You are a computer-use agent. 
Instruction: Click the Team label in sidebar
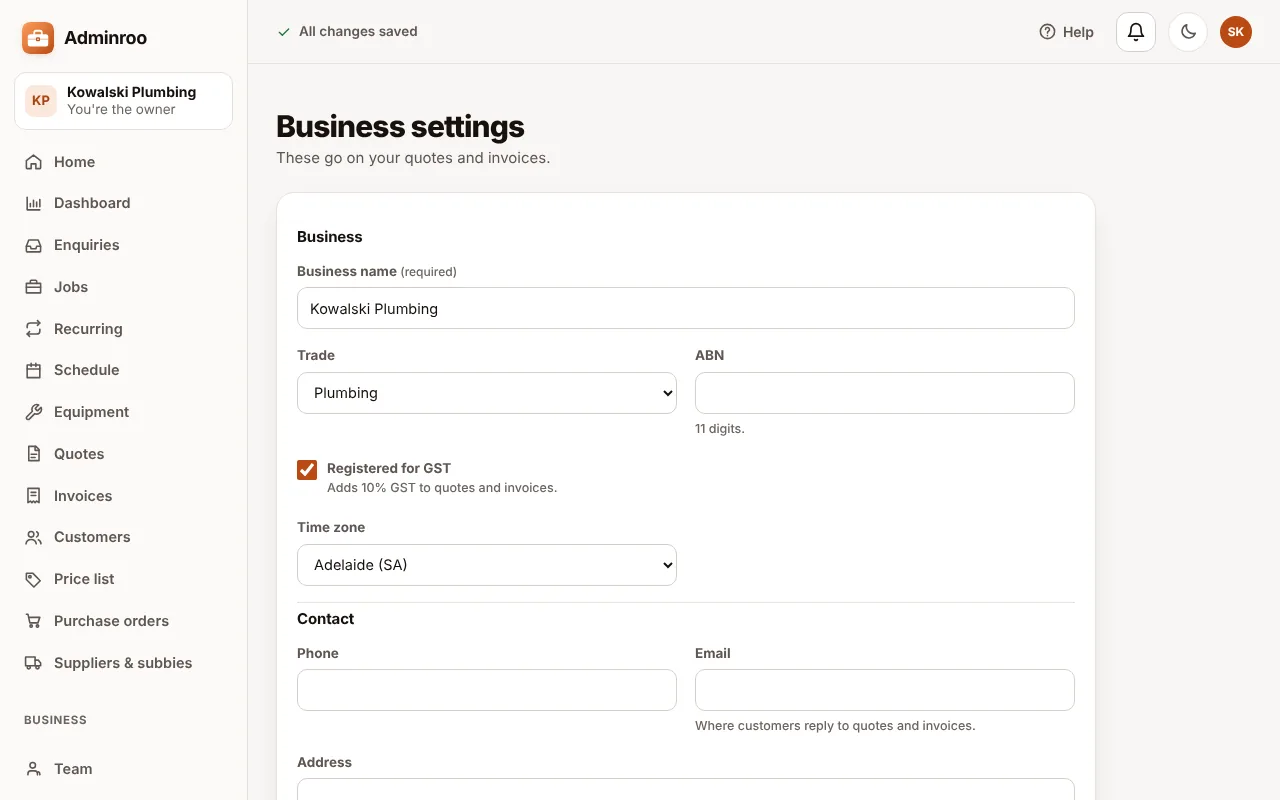(x=73, y=769)
